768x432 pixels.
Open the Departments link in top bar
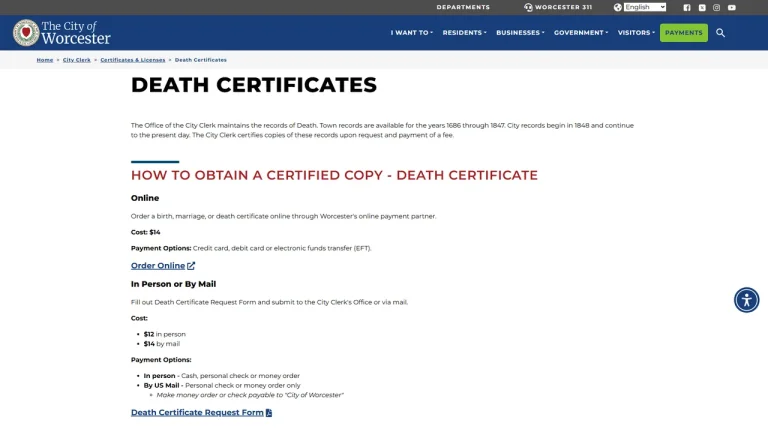[463, 7]
